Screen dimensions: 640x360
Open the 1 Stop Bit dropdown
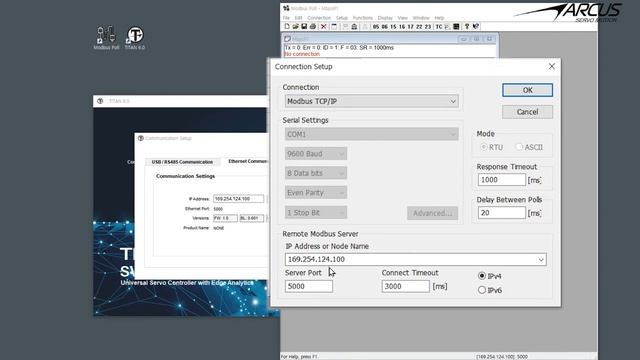(x=316, y=213)
